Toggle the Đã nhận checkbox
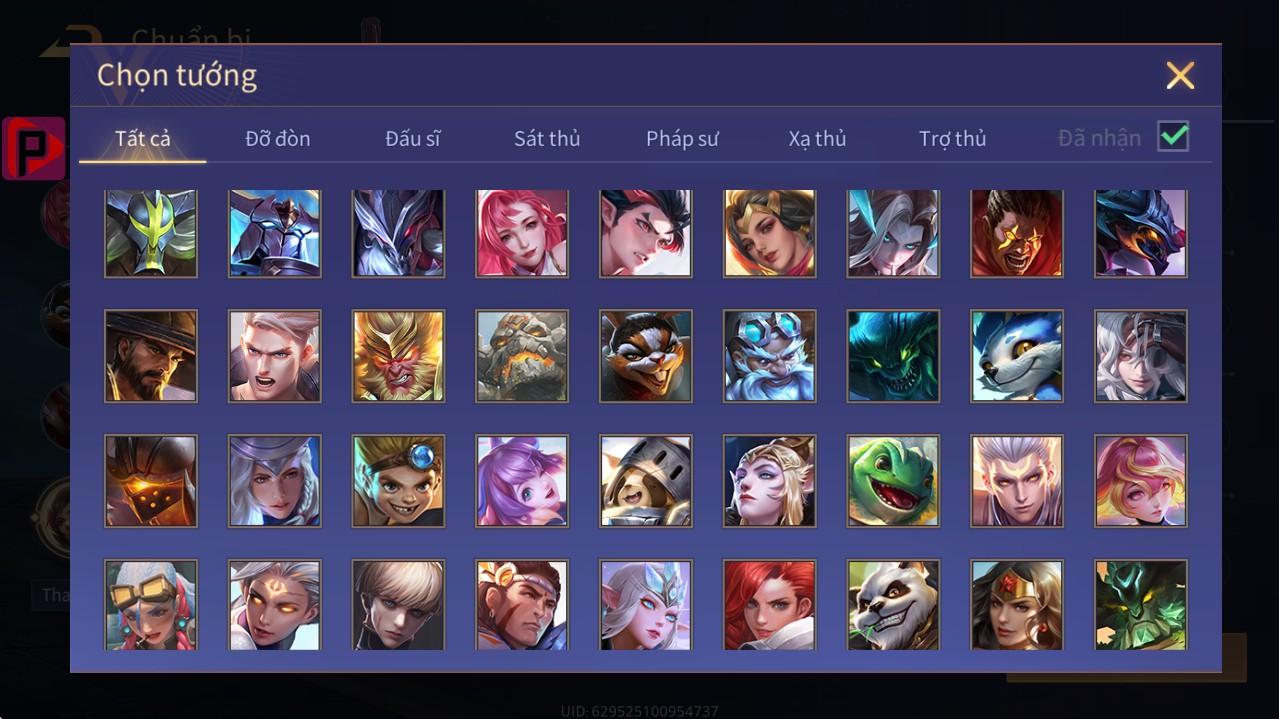The width and height of the screenshot is (1279, 719). coord(1173,136)
